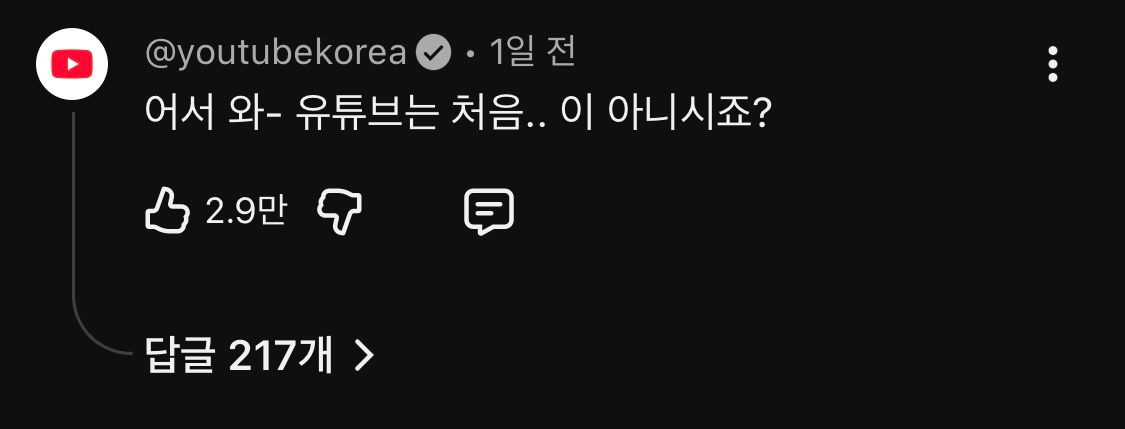Image resolution: width=1125 pixels, height=429 pixels.
Task: Visit the @youtubekorea channel handle link
Action: coord(276,54)
